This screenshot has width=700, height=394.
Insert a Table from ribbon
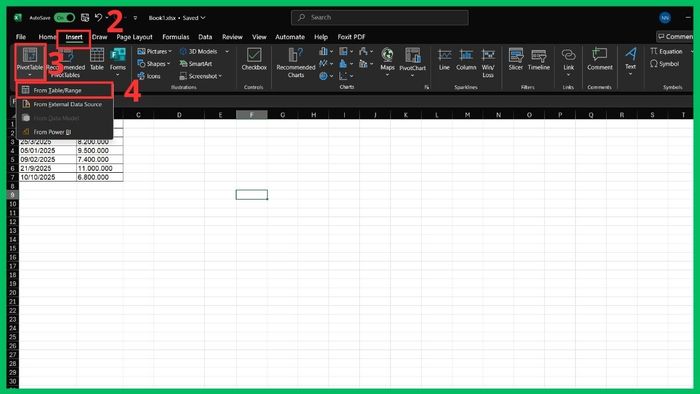pos(97,59)
